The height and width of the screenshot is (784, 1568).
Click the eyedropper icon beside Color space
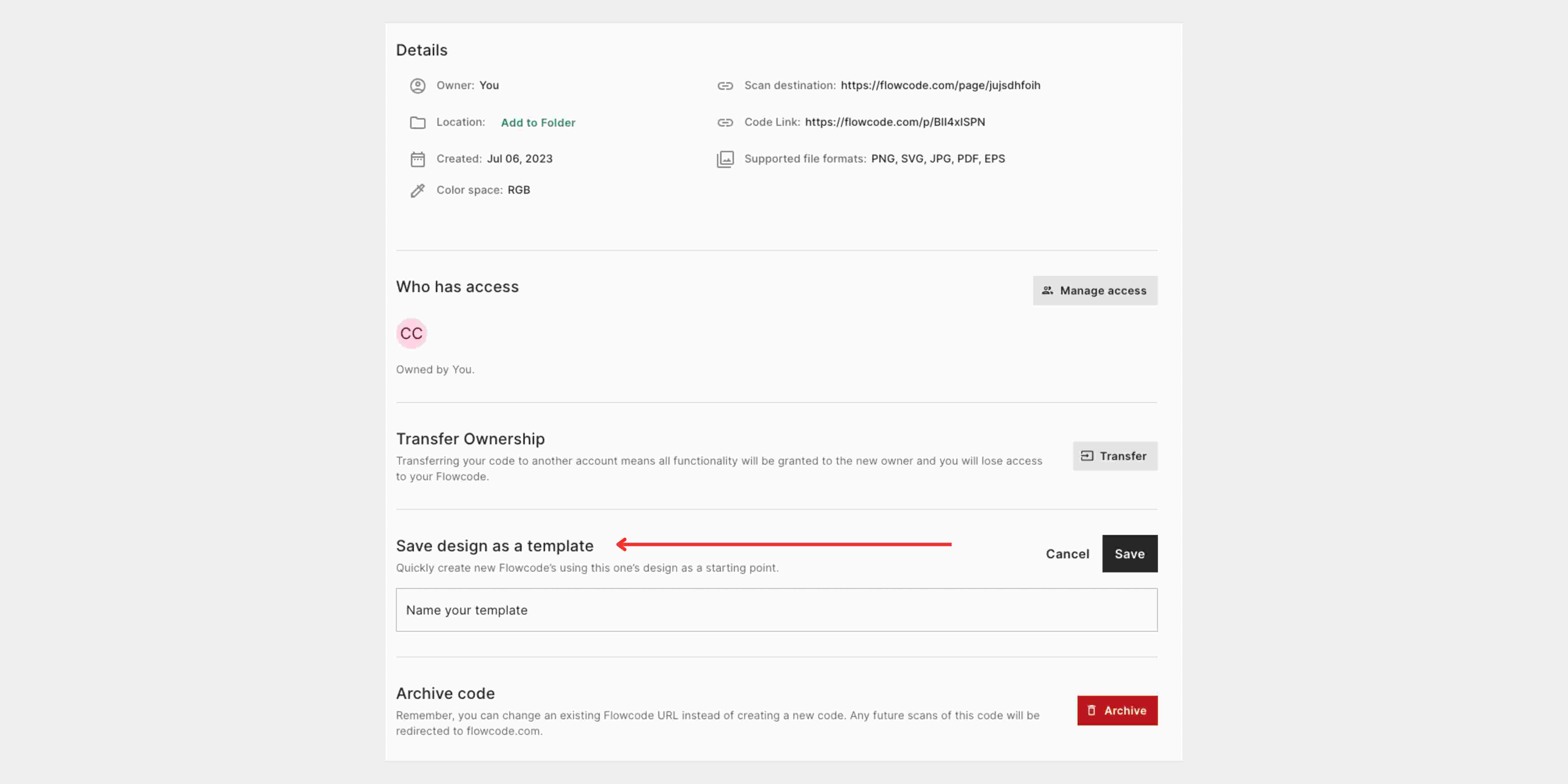(x=418, y=190)
